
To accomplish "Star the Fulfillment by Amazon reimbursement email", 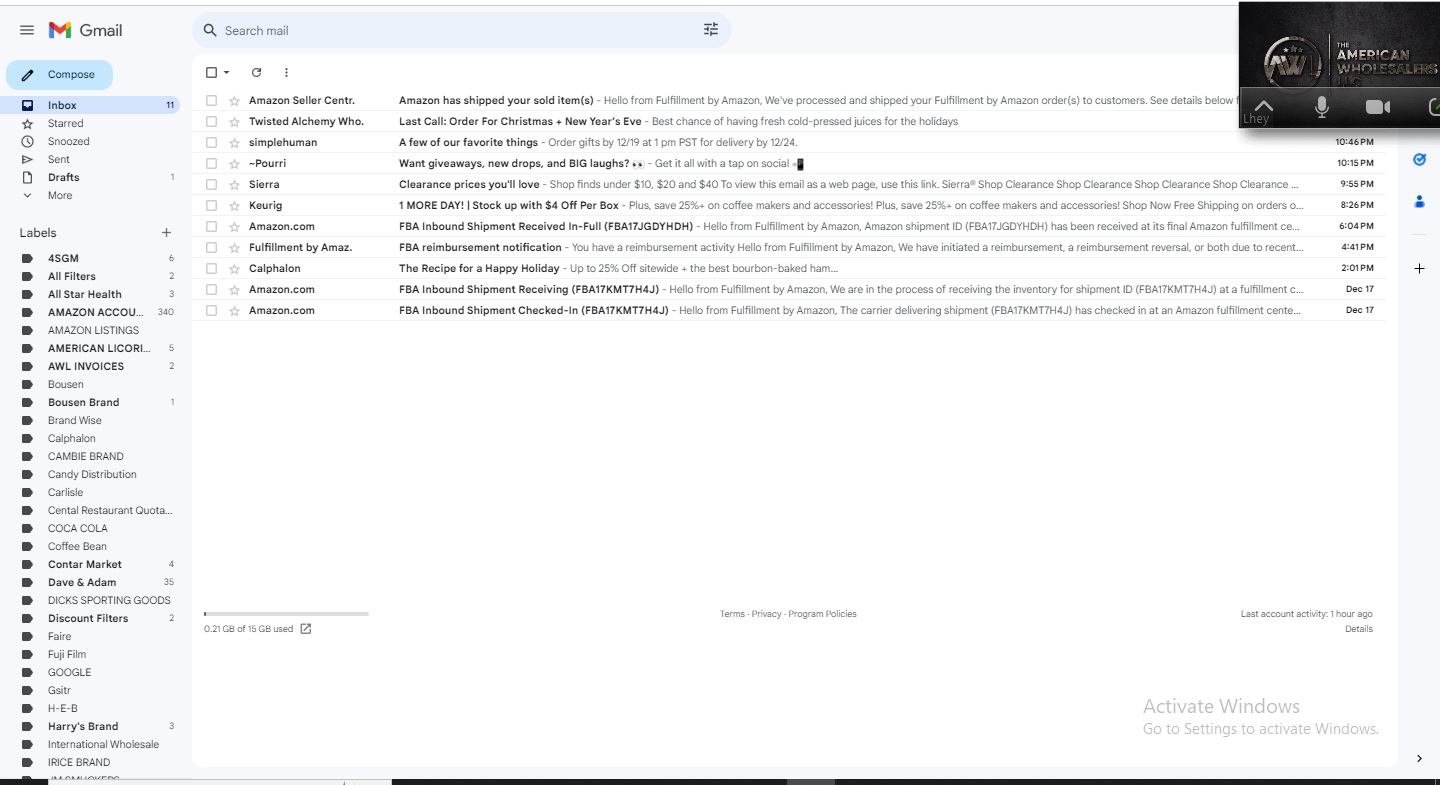I will coord(234,247).
